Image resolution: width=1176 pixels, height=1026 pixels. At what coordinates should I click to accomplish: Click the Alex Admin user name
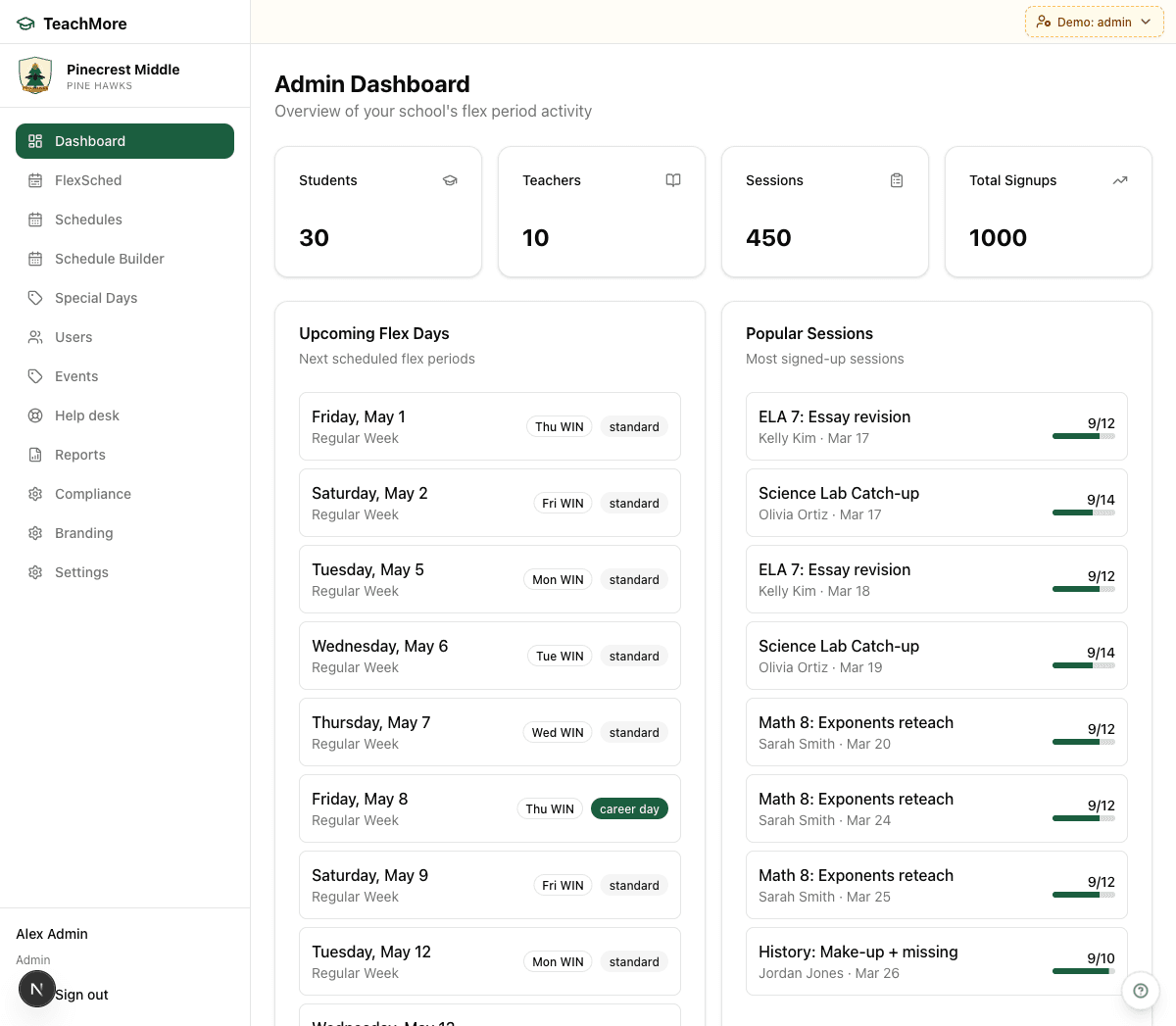(52, 934)
